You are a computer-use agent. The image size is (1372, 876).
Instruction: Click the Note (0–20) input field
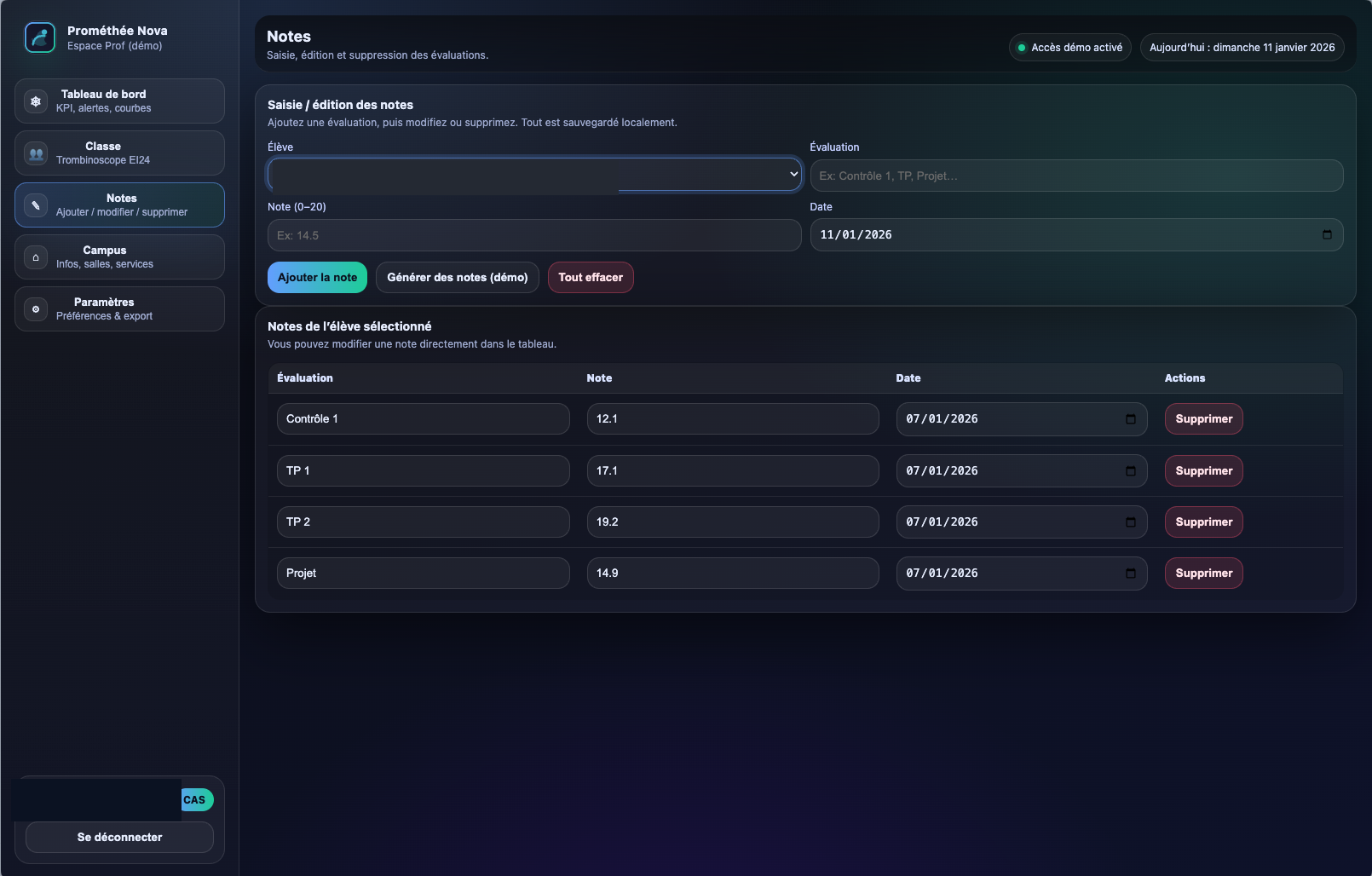point(534,235)
